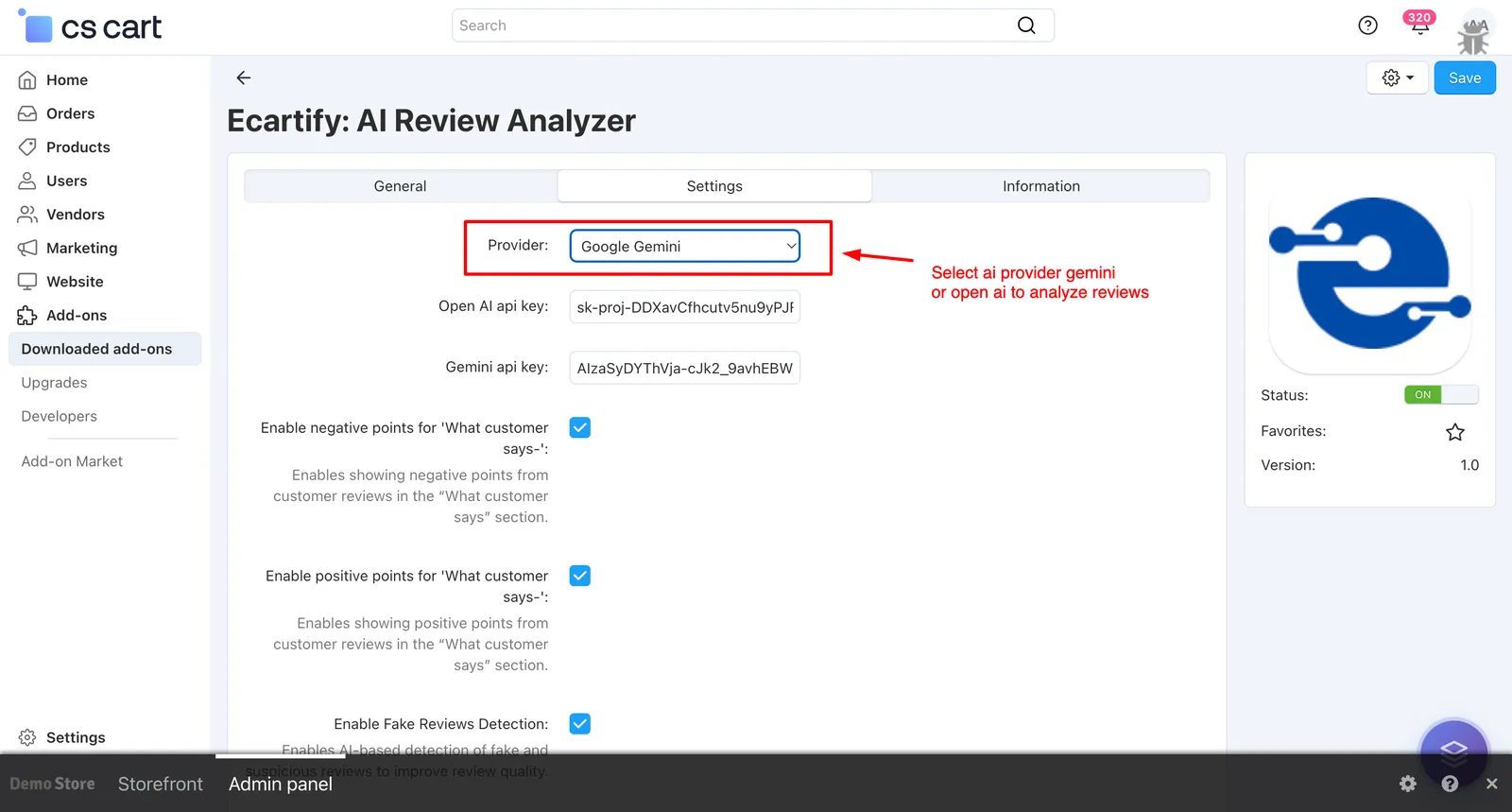
Task: Click the Products tag icon in sidebar
Action: click(x=27, y=147)
